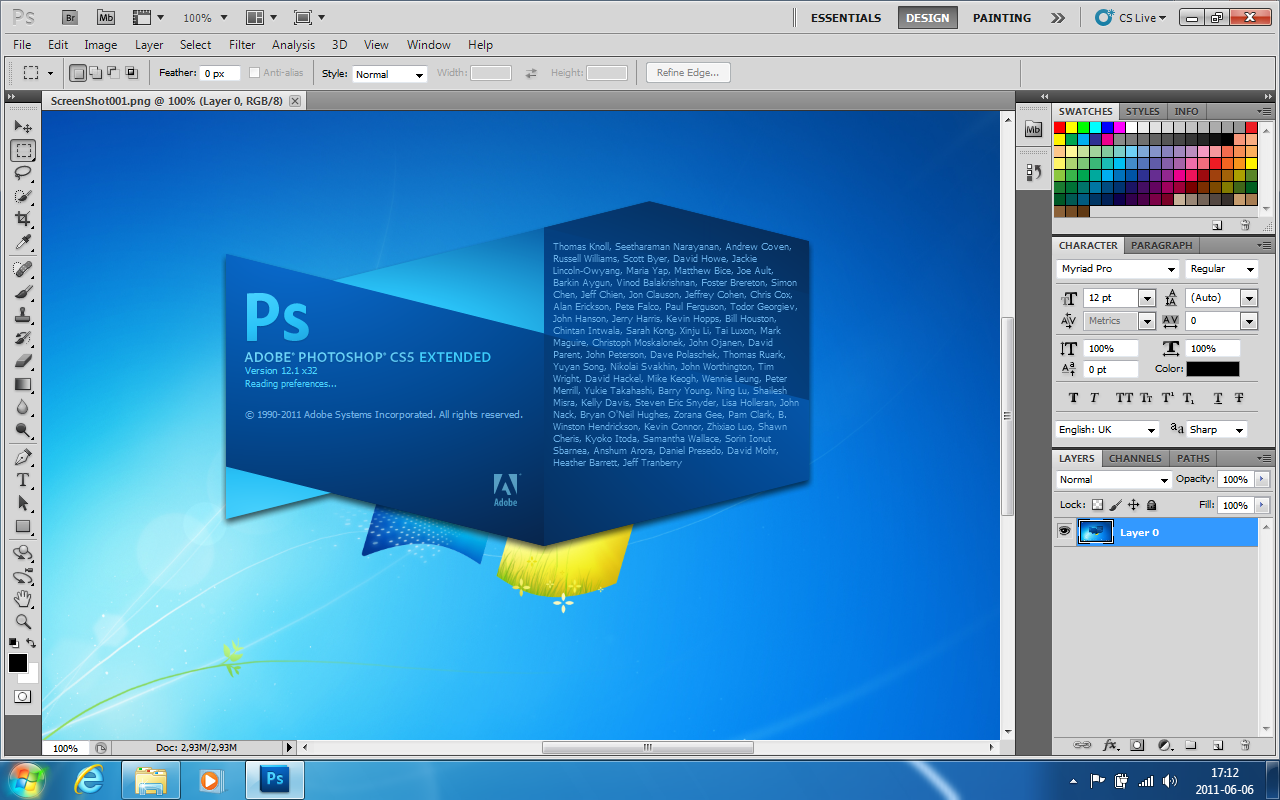
Task: Switch to the Channels tab
Action: click(x=1135, y=458)
